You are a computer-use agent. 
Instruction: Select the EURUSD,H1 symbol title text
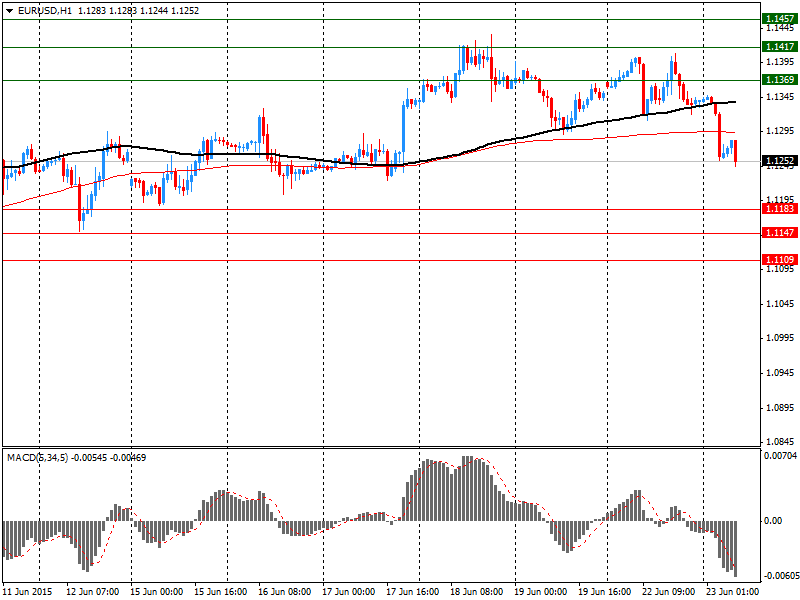45,11
